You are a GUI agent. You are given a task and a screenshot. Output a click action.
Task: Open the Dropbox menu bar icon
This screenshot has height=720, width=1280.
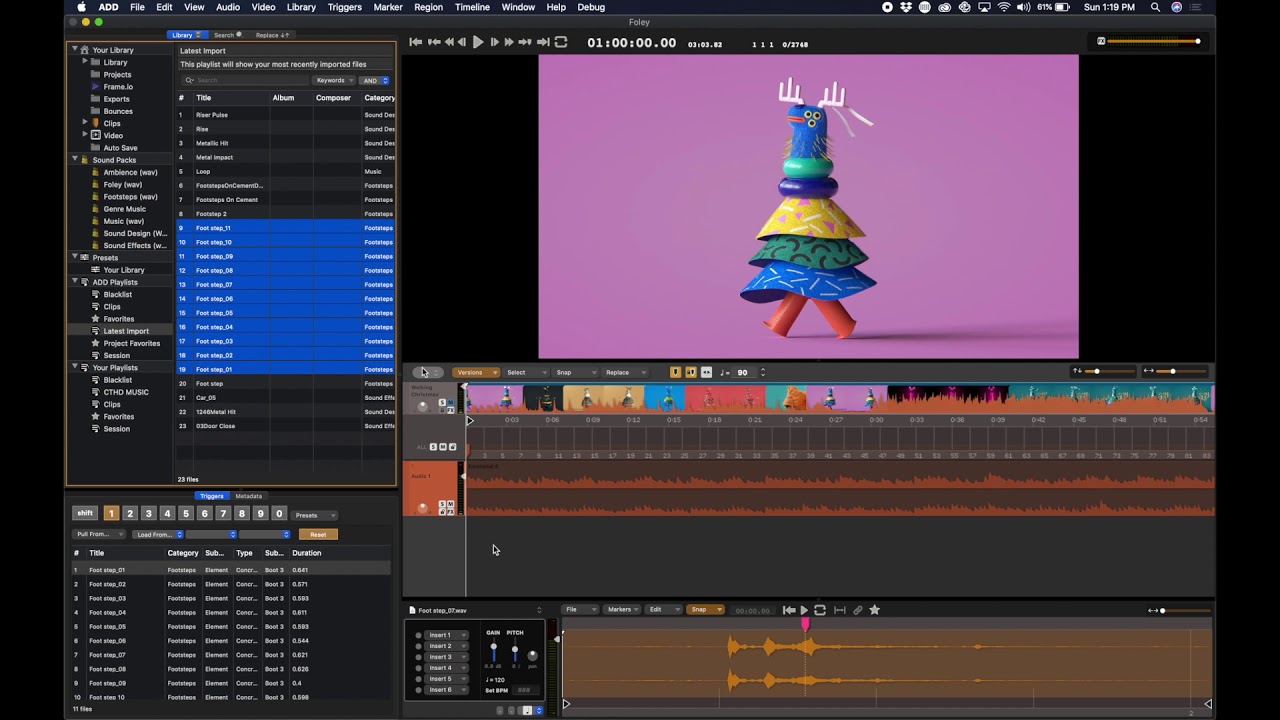click(x=906, y=7)
